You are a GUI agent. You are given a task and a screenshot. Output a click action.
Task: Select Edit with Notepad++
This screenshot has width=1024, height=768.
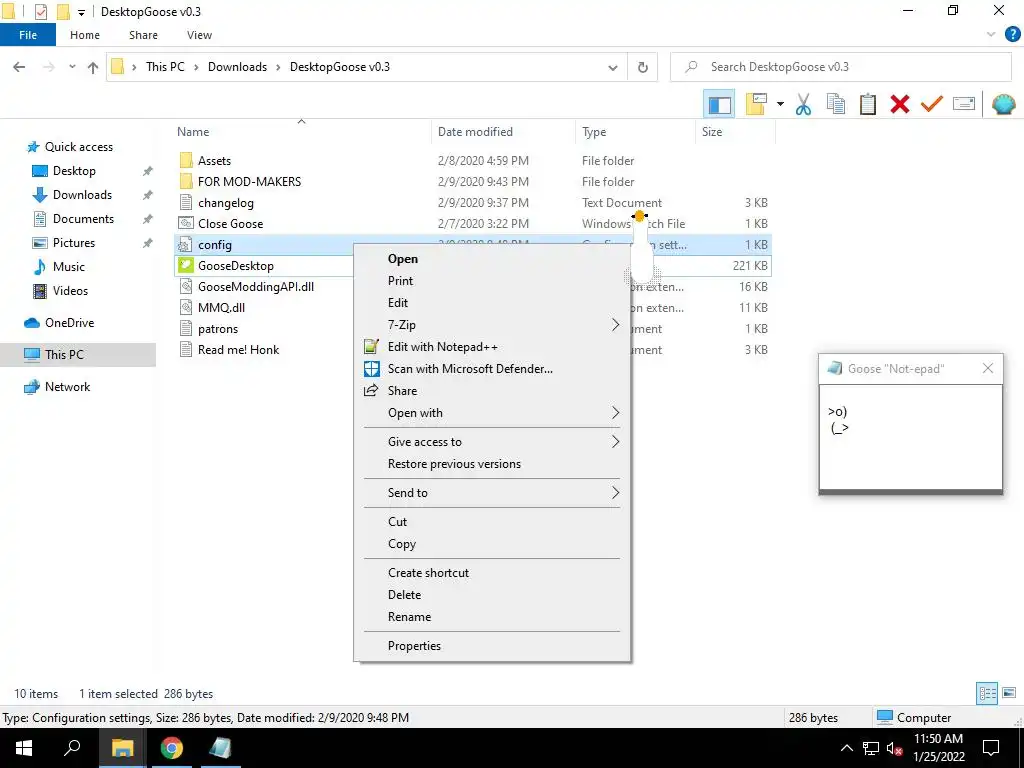point(492,347)
